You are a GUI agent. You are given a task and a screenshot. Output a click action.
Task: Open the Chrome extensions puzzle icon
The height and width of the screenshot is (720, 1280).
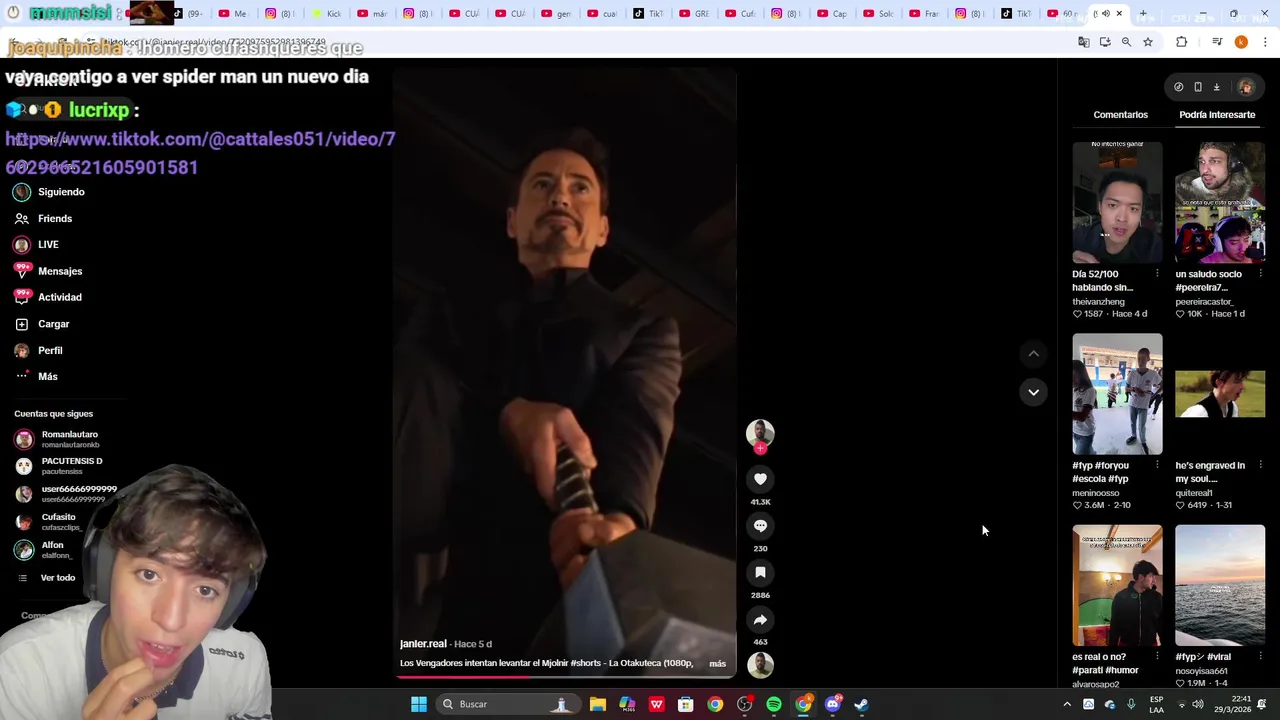tap(1181, 42)
